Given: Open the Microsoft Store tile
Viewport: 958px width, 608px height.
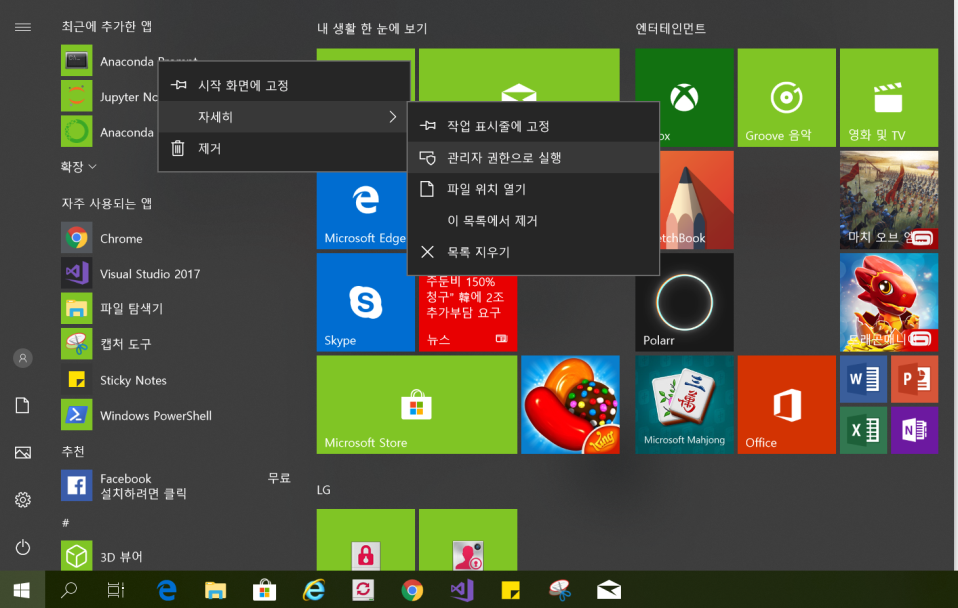Looking at the screenshot, I should click(x=417, y=405).
